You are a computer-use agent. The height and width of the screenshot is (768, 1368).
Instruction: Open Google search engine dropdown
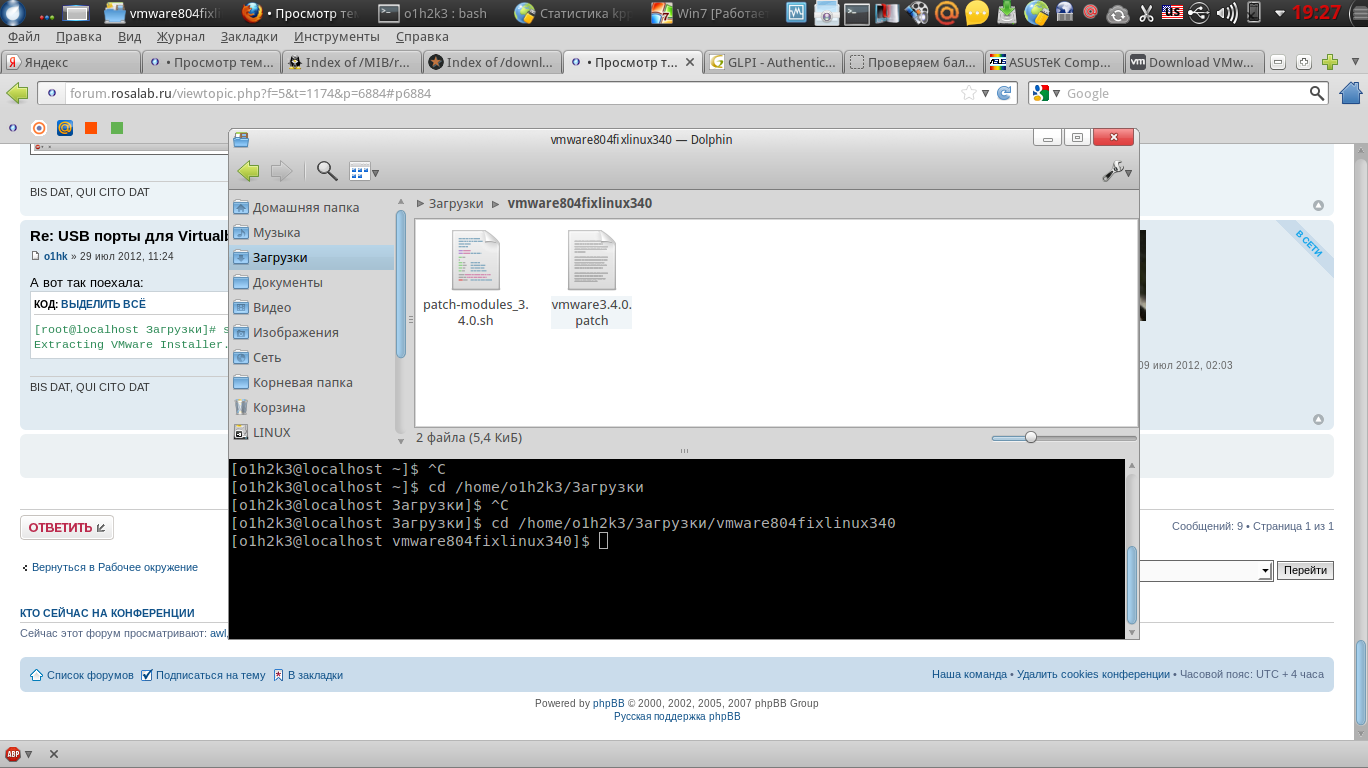1046,93
